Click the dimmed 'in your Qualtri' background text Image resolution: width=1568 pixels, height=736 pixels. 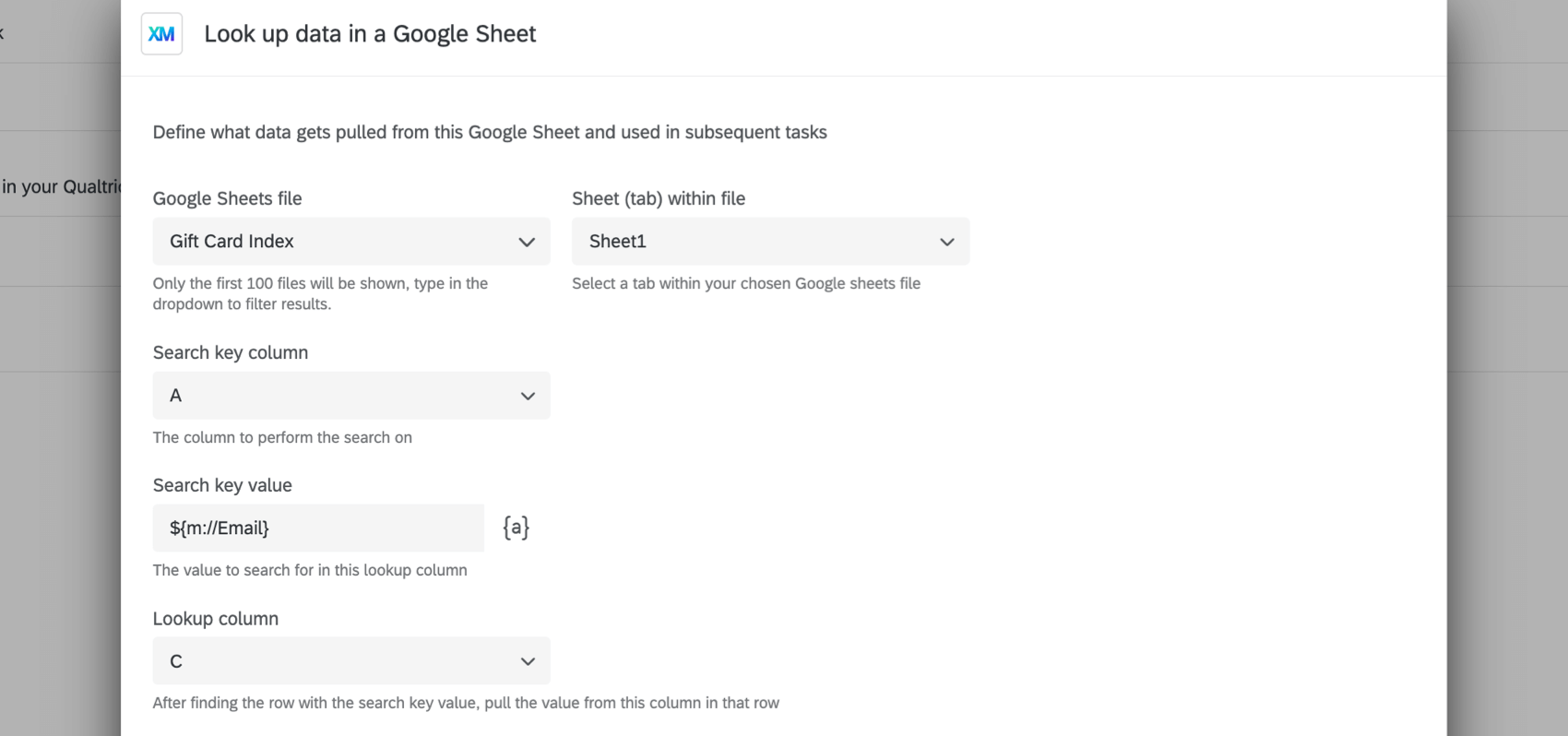point(61,186)
